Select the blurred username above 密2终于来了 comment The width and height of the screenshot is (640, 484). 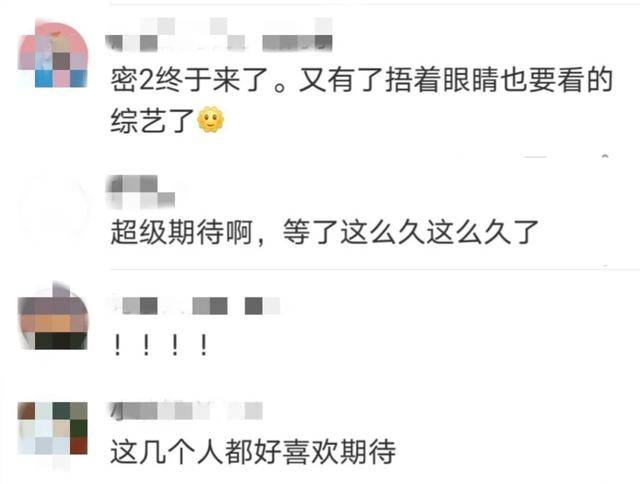tap(218, 35)
